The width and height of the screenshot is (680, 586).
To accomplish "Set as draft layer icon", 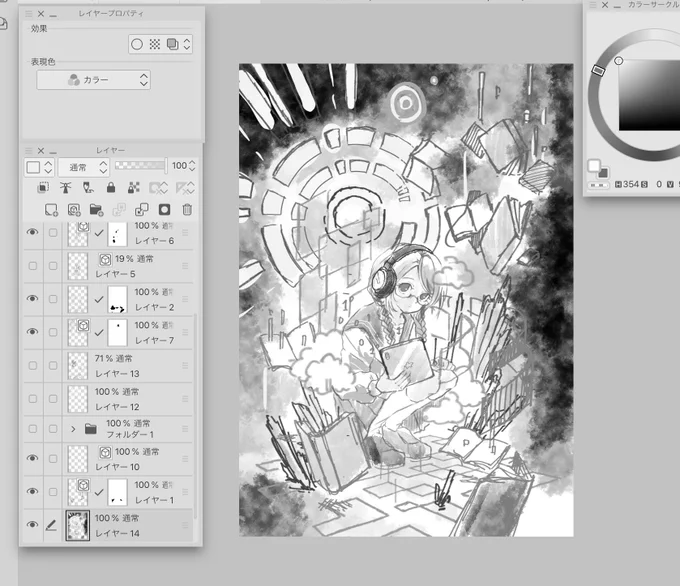I will (88, 188).
